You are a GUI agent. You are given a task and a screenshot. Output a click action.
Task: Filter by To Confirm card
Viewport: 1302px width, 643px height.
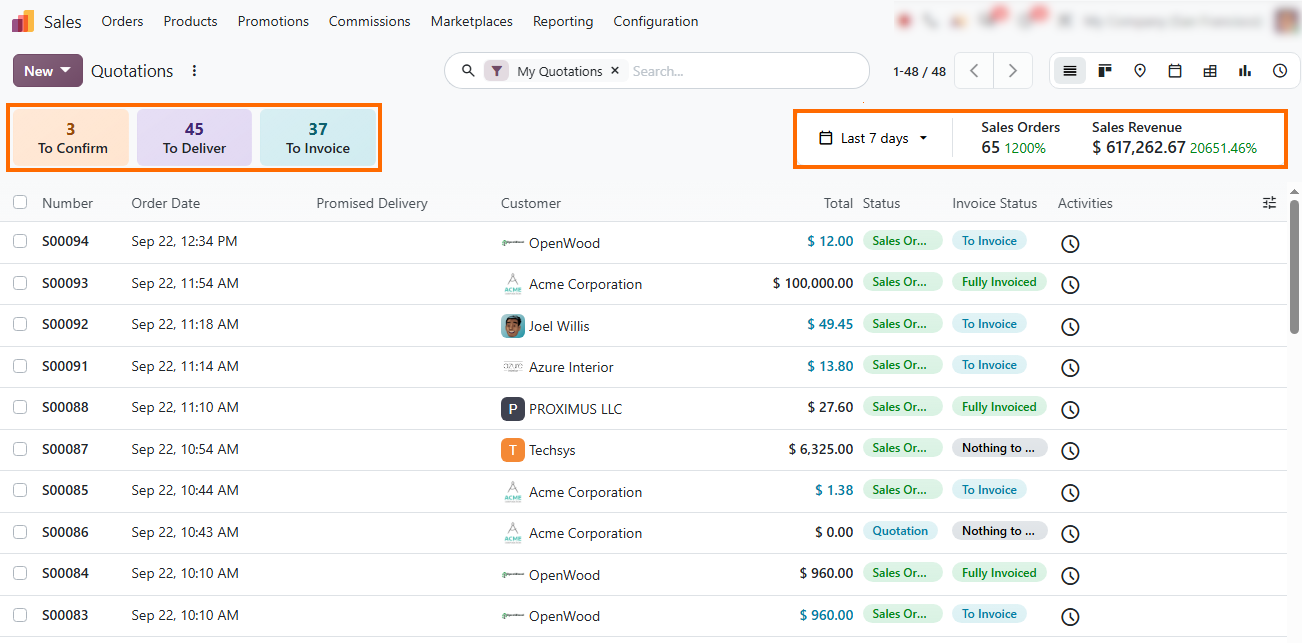point(71,138)
